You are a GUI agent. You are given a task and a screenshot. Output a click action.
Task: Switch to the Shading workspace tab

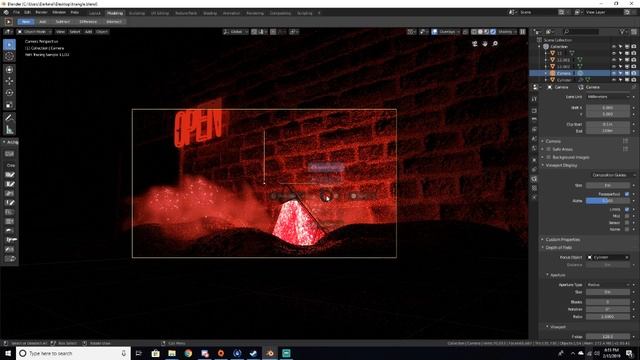[x=210, y=13]
